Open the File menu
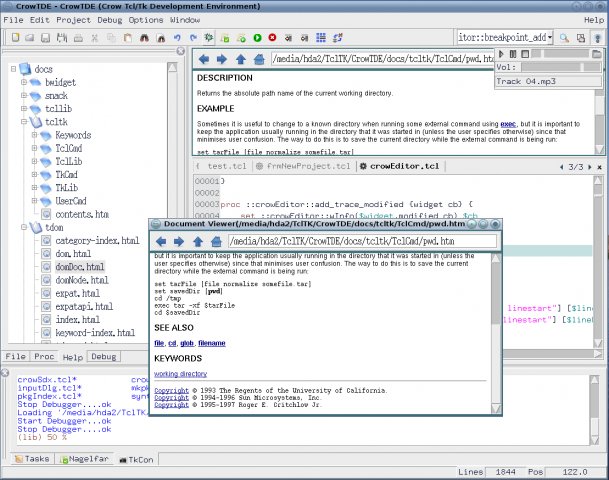 tap(13, 20)
